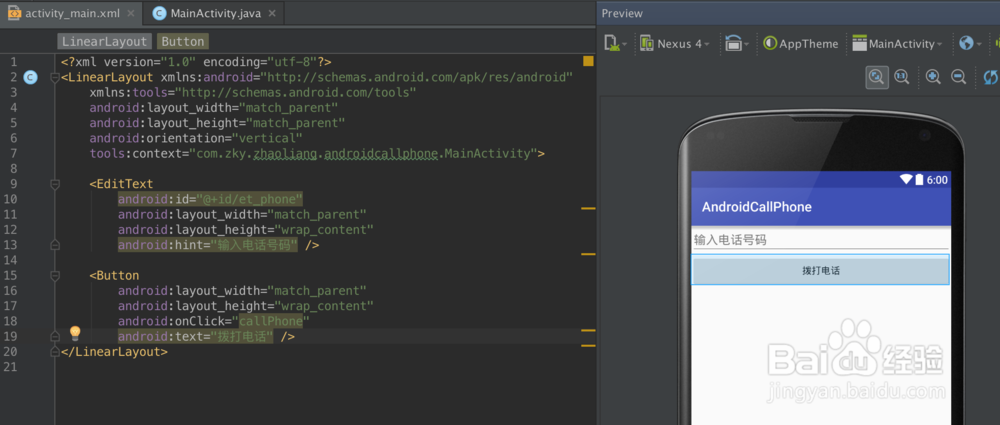Image resolution: width=1000 pixels, height=425 pixels.
Task: Click the fold end marker on line 20
Action: (x=55, y=352)
